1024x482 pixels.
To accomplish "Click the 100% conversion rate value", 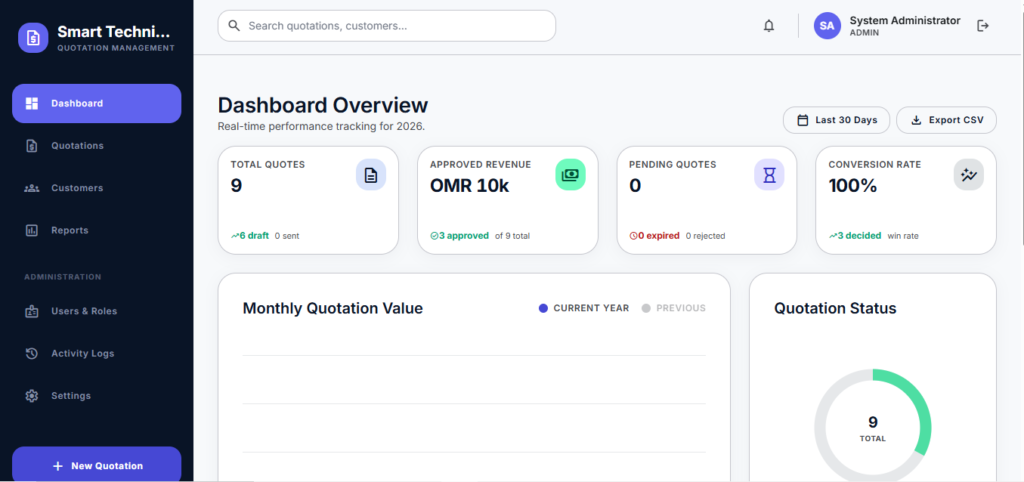I will click(853, 186).
